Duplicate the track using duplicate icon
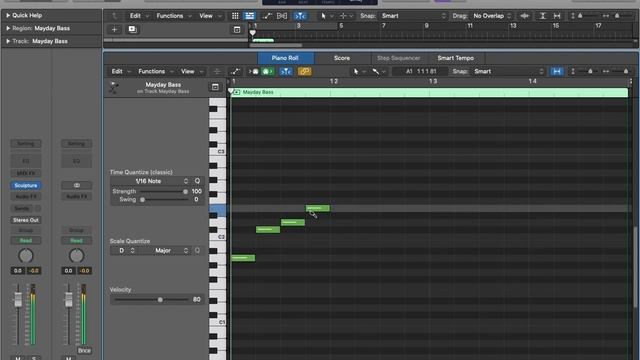Screen dimensions: 640x360 [x=132, y=29]
